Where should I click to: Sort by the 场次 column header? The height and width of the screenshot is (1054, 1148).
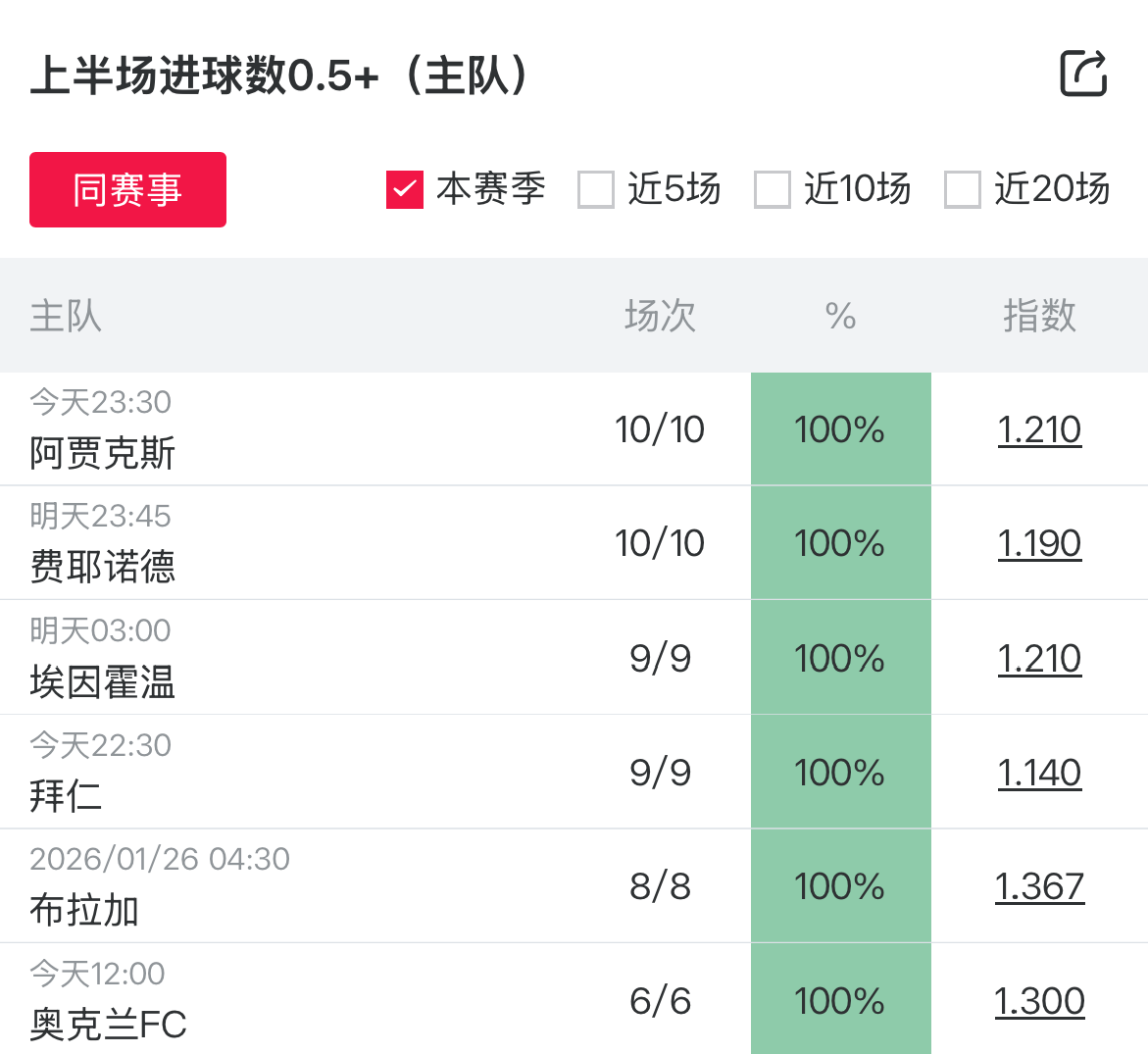[660, 316]
